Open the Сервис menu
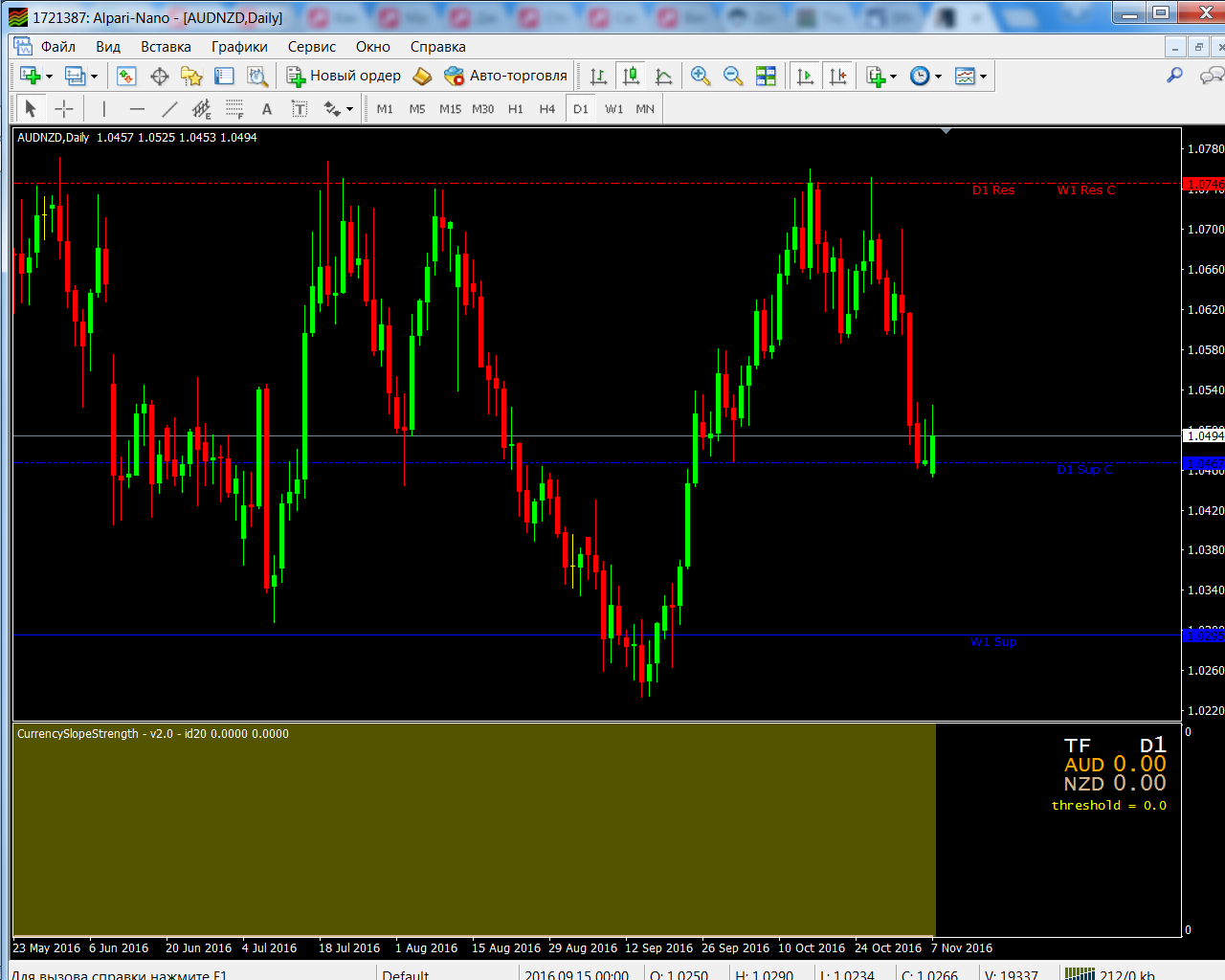 point(312,46)
